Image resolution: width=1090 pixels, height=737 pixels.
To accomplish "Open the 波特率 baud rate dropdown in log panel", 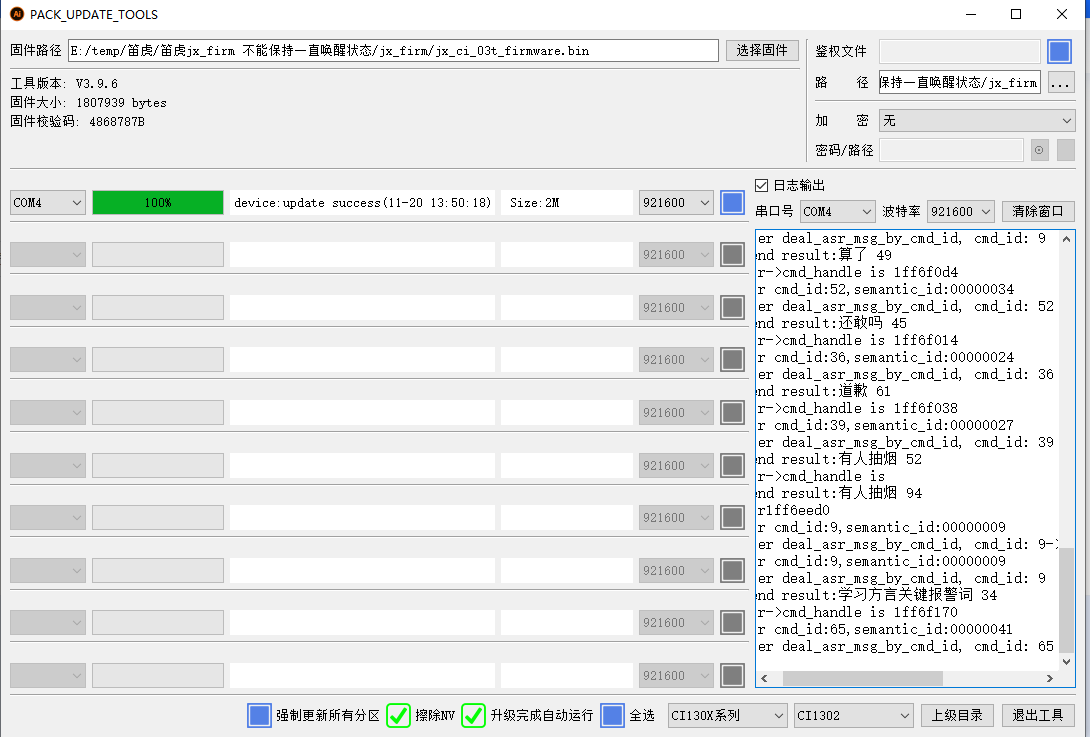I will pos(959,211).
